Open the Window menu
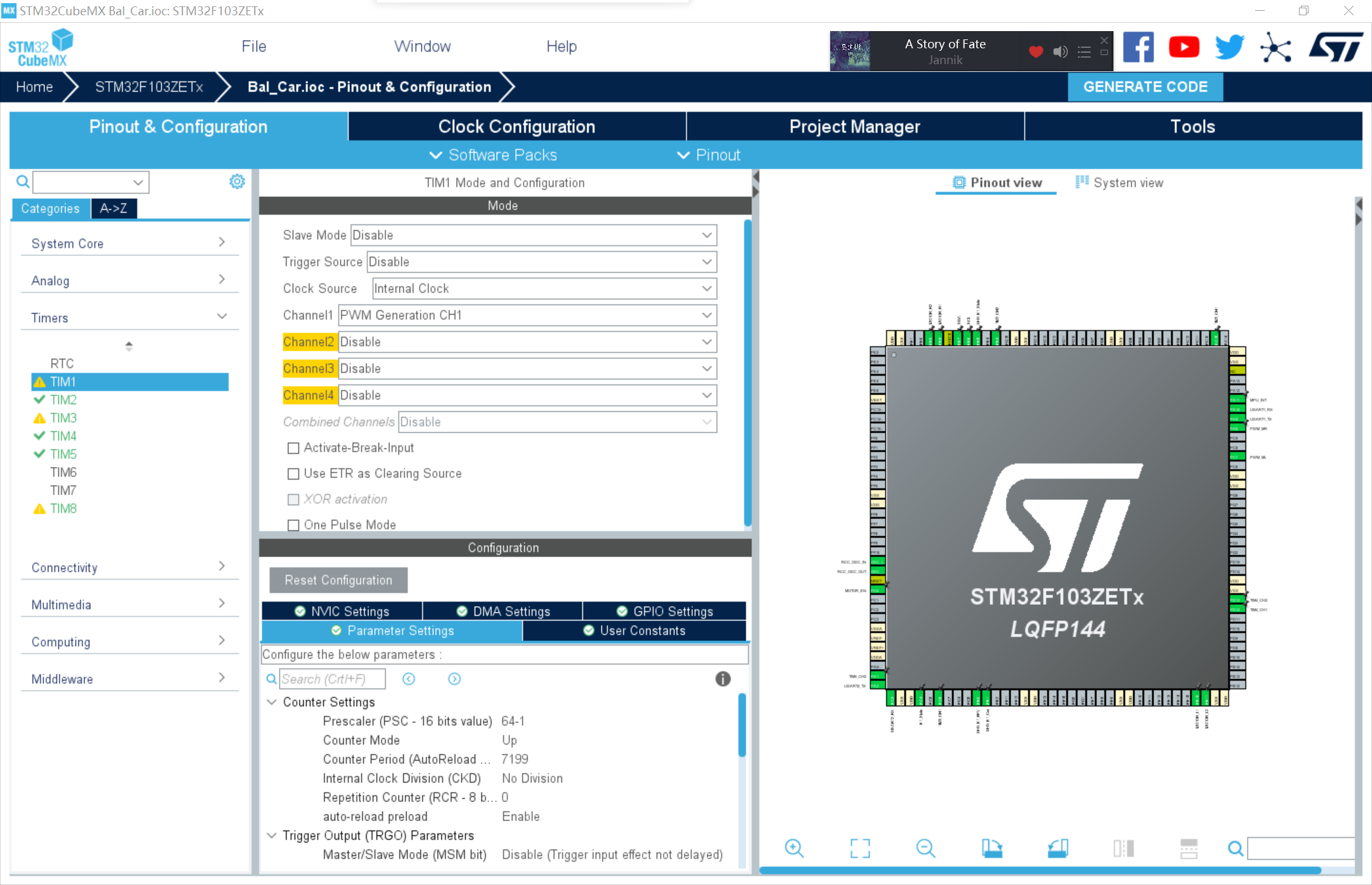Viewport: 1372px width, 885px height. [422, 46]
